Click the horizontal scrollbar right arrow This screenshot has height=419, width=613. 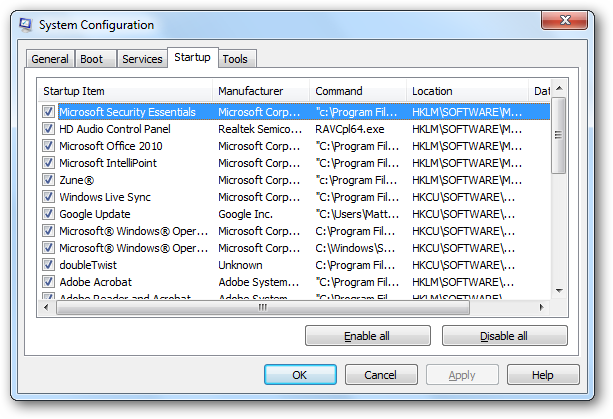pyautogui.click(x=541, y=308)
